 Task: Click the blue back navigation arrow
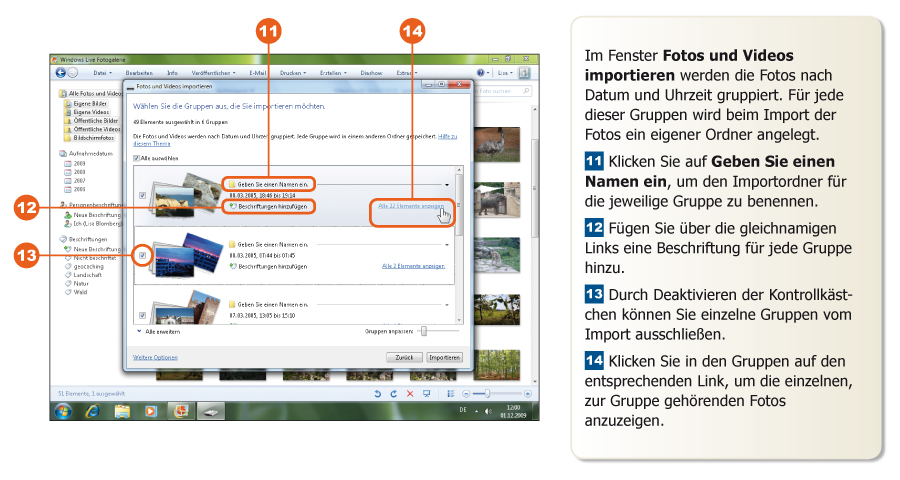pyautogui.click(x=61, y=73)
